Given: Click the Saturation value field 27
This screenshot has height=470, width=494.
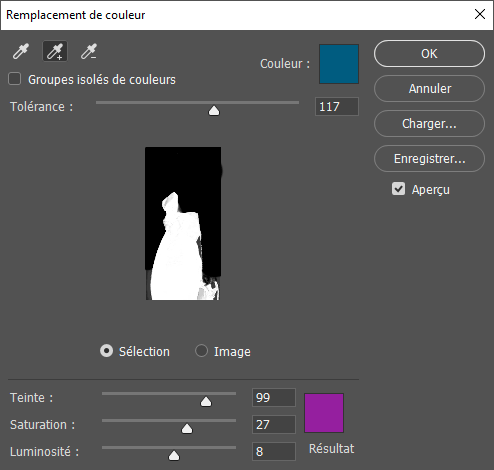Looking at the screenshot, I should pyautogui.click(x=274, y=425).
